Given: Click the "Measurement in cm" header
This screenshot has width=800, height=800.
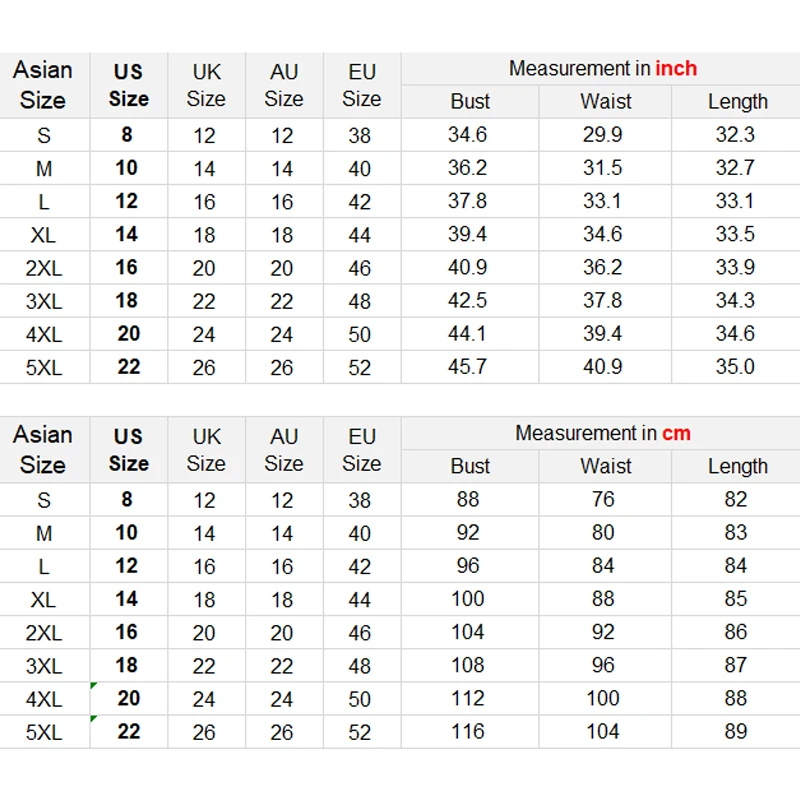Looking at the screenshot, I should (602, 434).
